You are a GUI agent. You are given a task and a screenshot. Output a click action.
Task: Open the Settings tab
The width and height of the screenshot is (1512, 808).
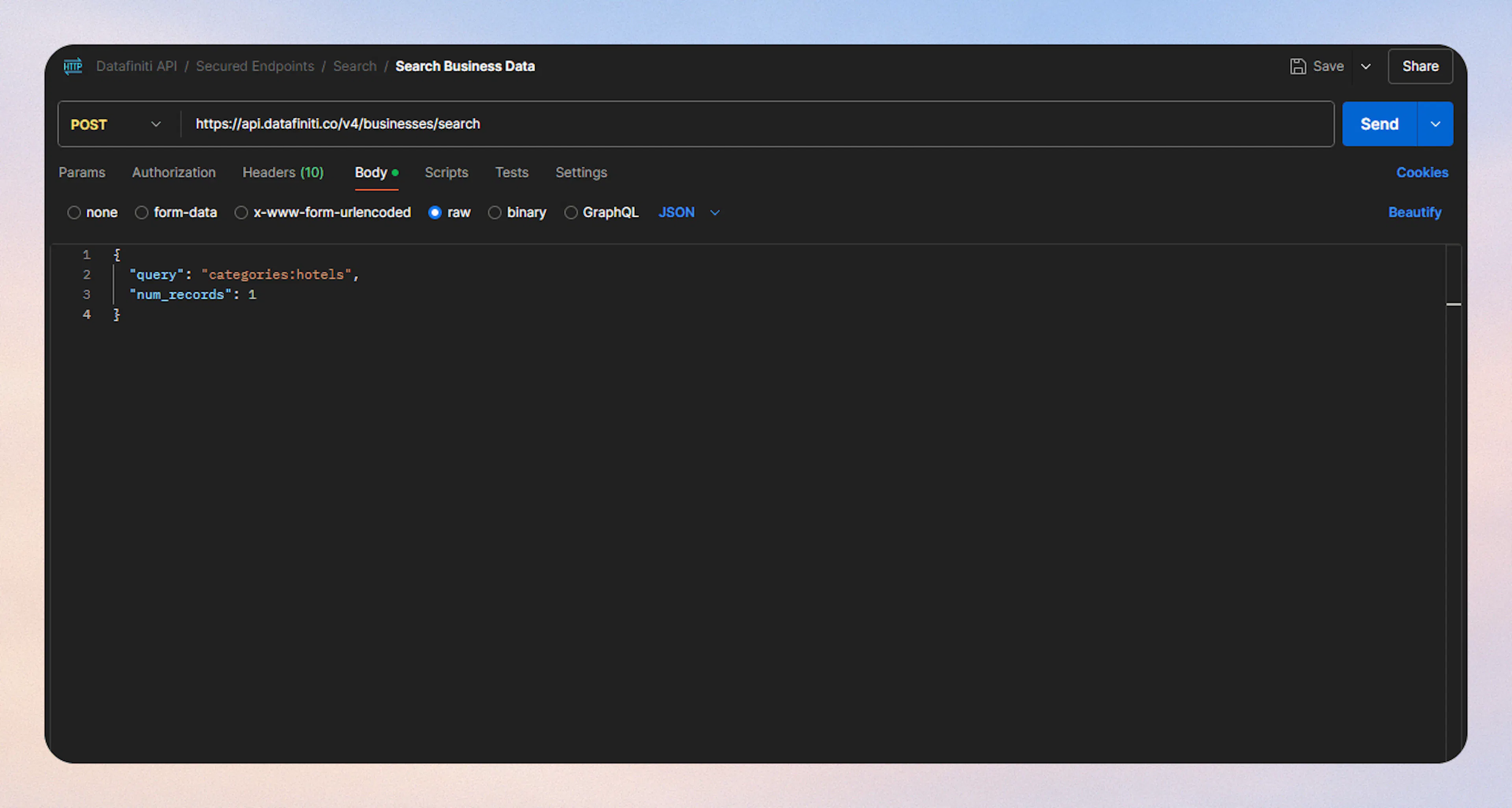[580, 172]
